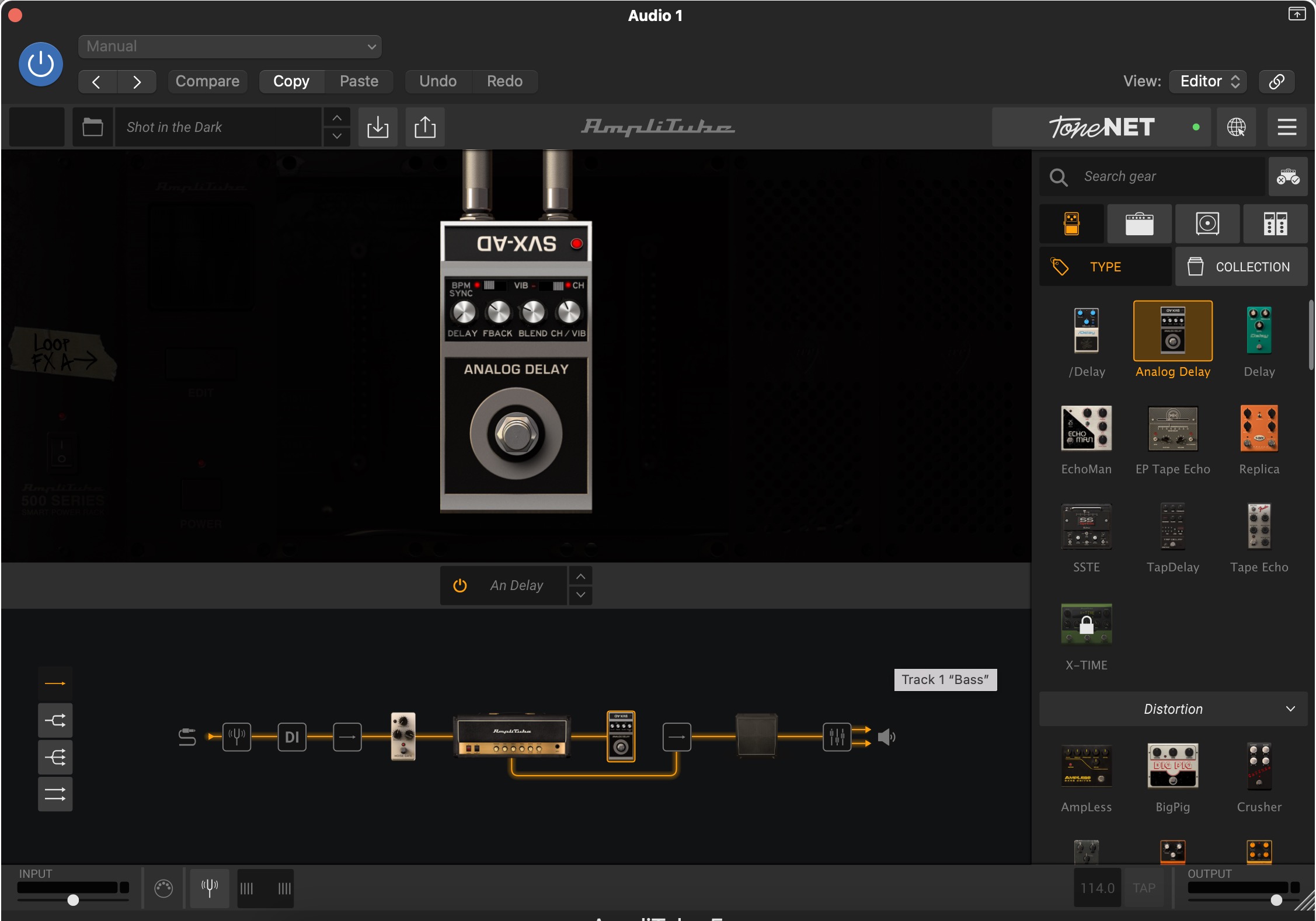Click the globe icon beside ToneNET
The height and width of the screenshot is (921, 1316).
point(1236,127)
